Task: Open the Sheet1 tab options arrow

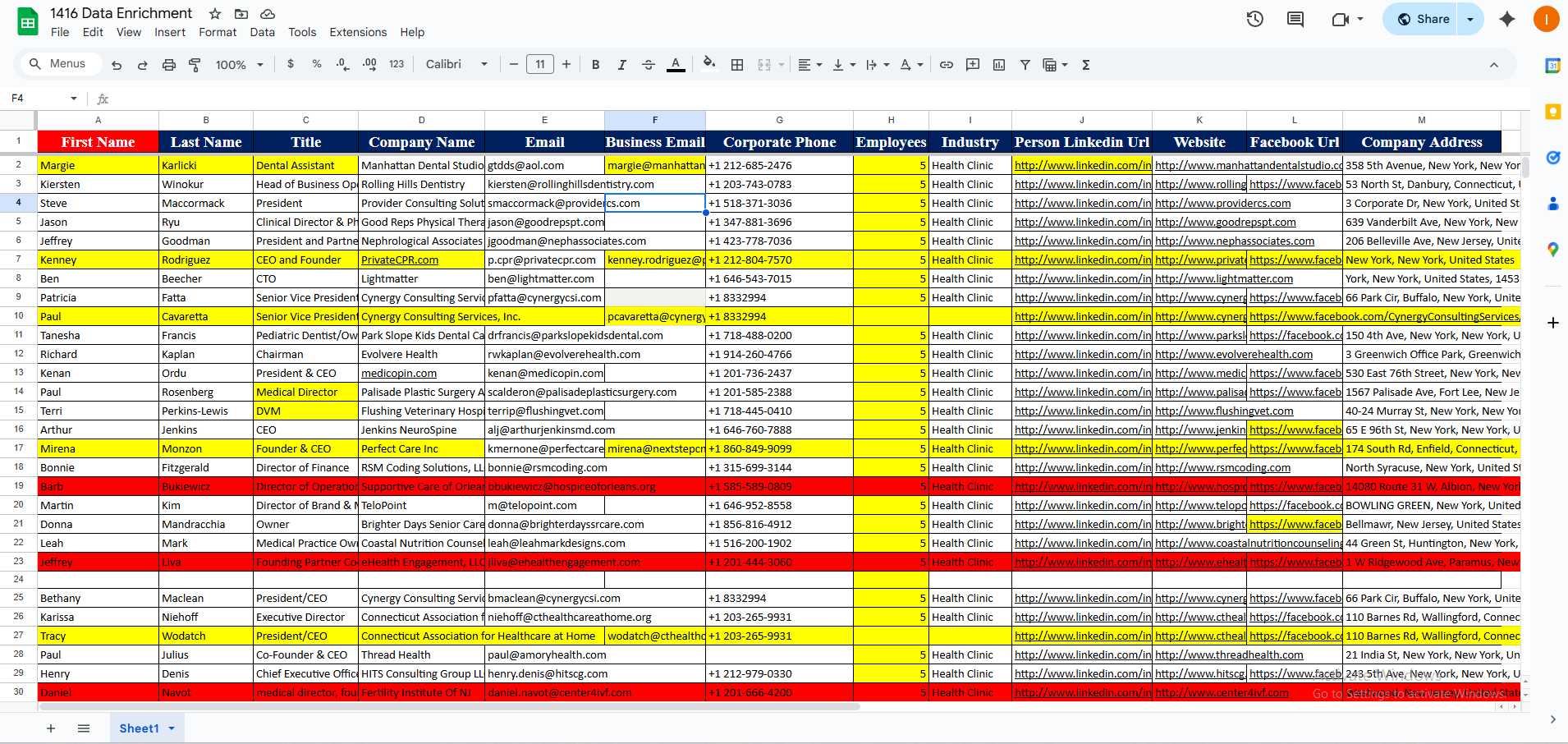Action: 172,728
